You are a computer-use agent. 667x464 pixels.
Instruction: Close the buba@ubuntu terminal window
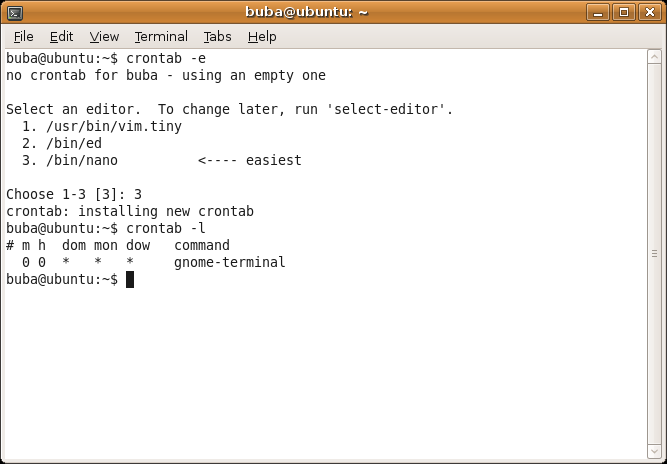tap(650, 12)
